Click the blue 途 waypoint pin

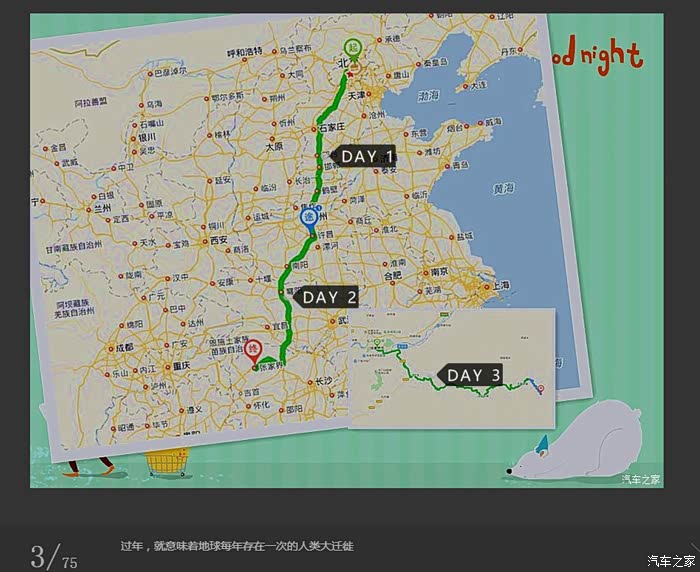click(x=309, y=220)
